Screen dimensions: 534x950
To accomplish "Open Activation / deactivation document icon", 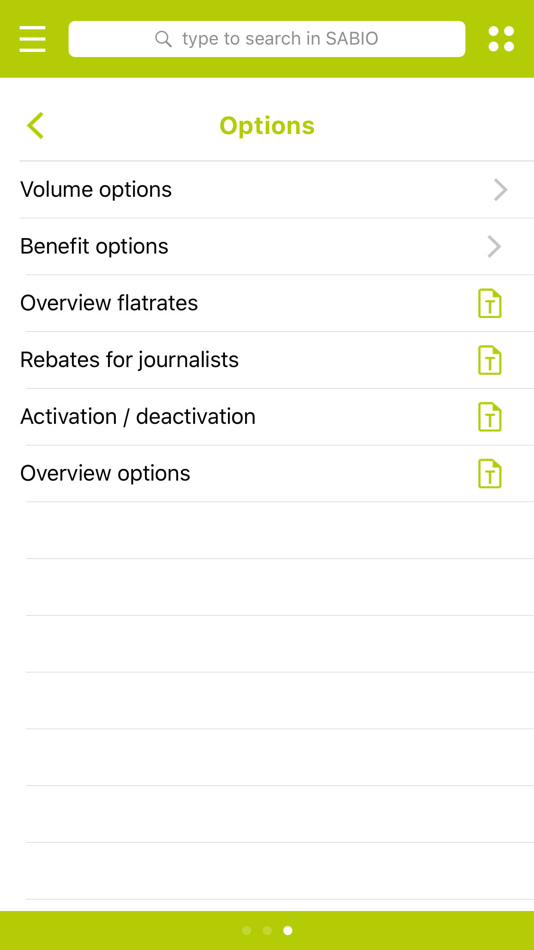I will pyautogui.click(x=490, y=417).
